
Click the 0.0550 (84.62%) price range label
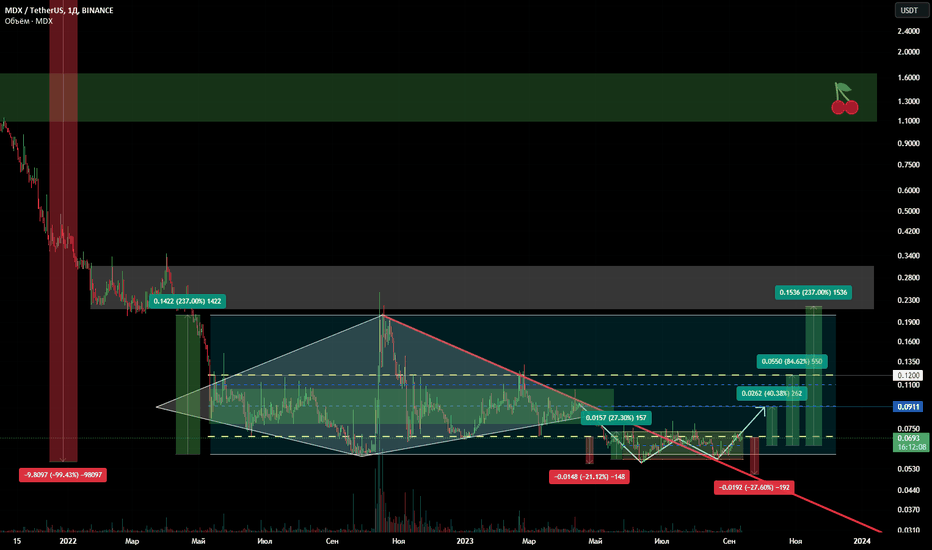[x=792, y=361]
